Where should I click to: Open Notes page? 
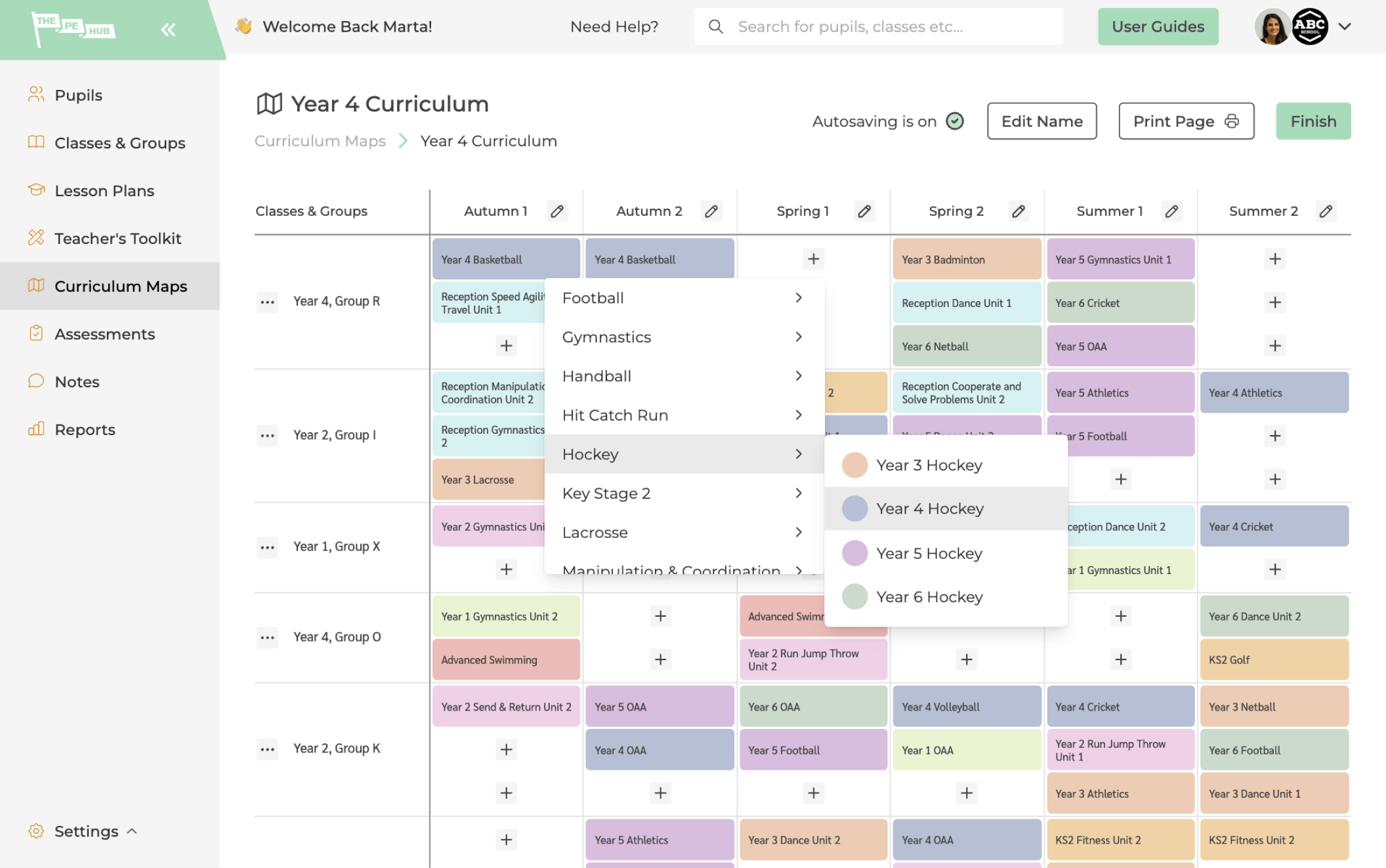coord(110,382)
